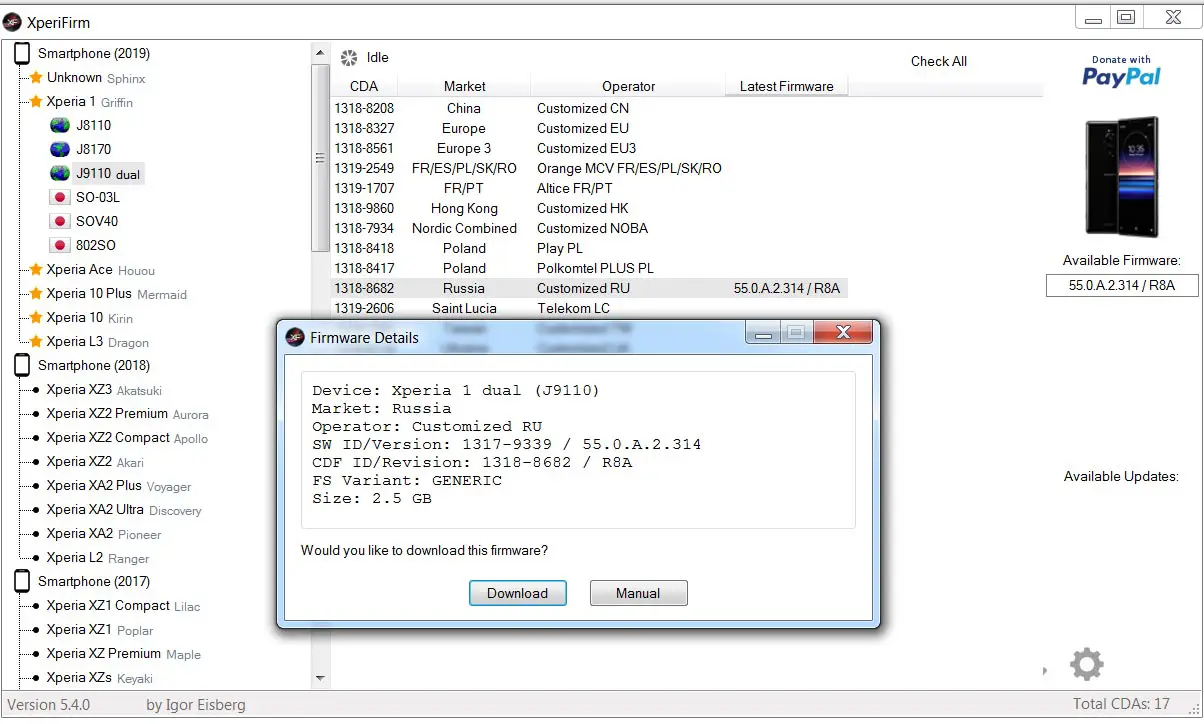1204x724 pixels.
Task: Select the 1318-8208 China firmware row
Action: (590, 108)
